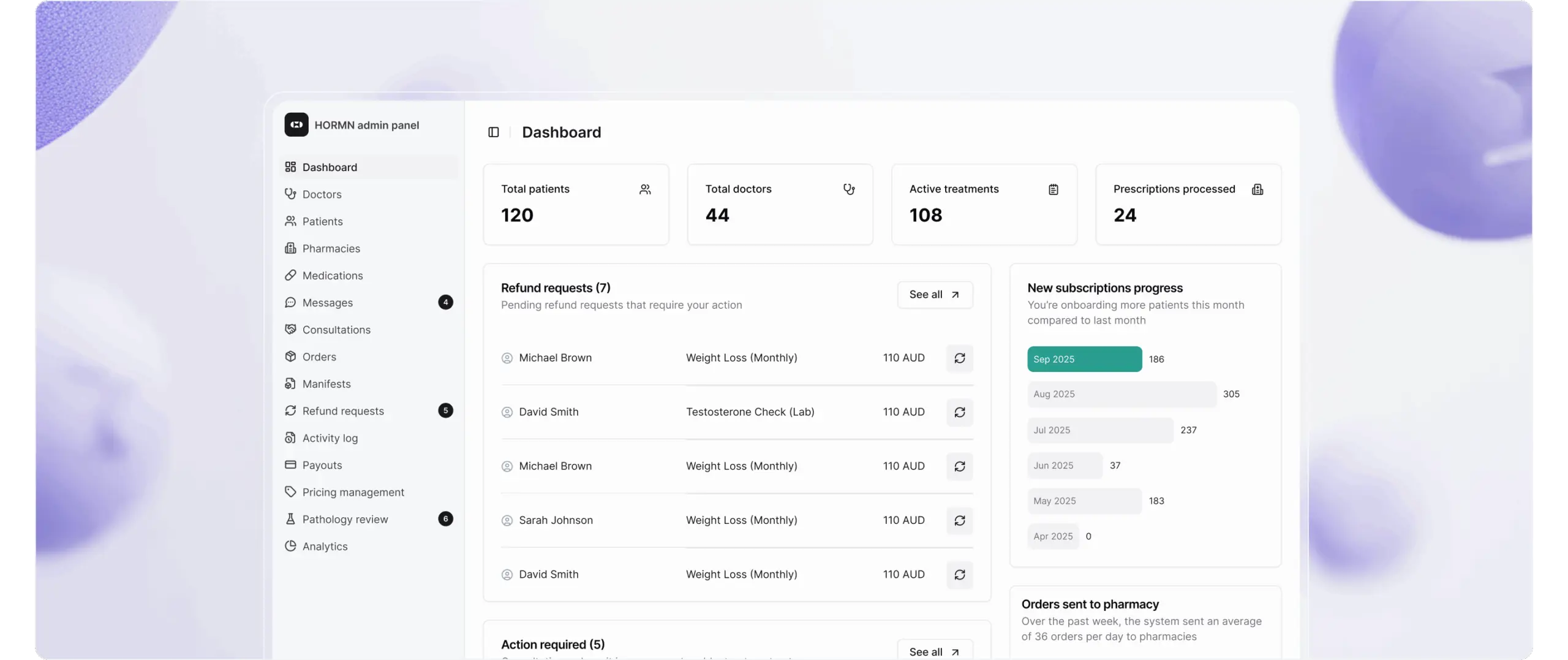Click Sarah Johnson's name
The height and width of the screenshot is (660, 1568).
point(556,520)
